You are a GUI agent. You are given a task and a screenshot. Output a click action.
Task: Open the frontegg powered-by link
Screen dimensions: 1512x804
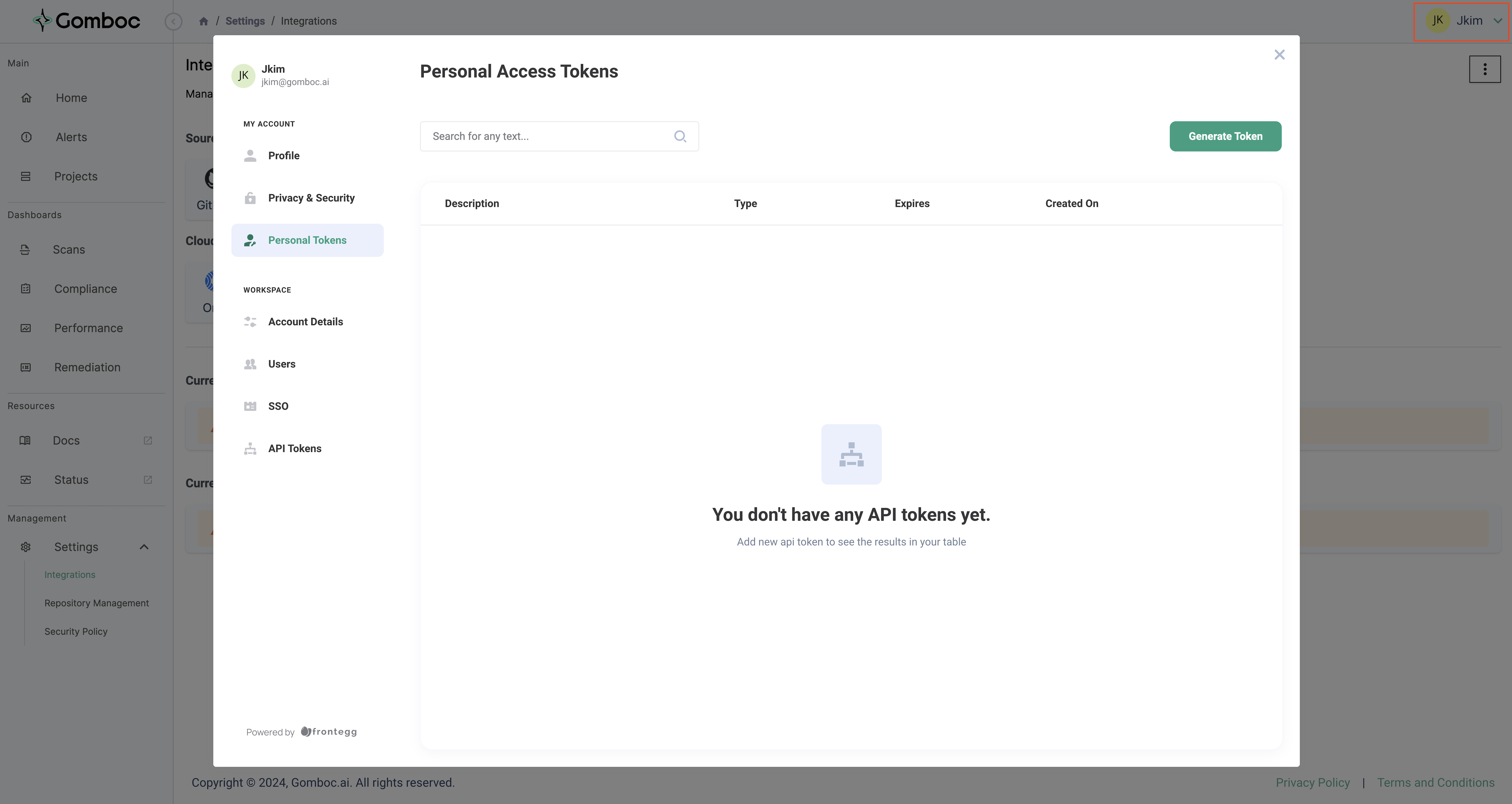[x=329, y=732]
